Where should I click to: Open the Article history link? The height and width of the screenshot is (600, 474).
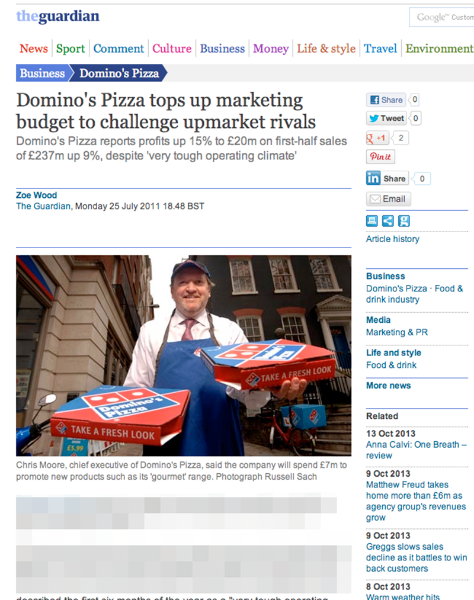393,239
